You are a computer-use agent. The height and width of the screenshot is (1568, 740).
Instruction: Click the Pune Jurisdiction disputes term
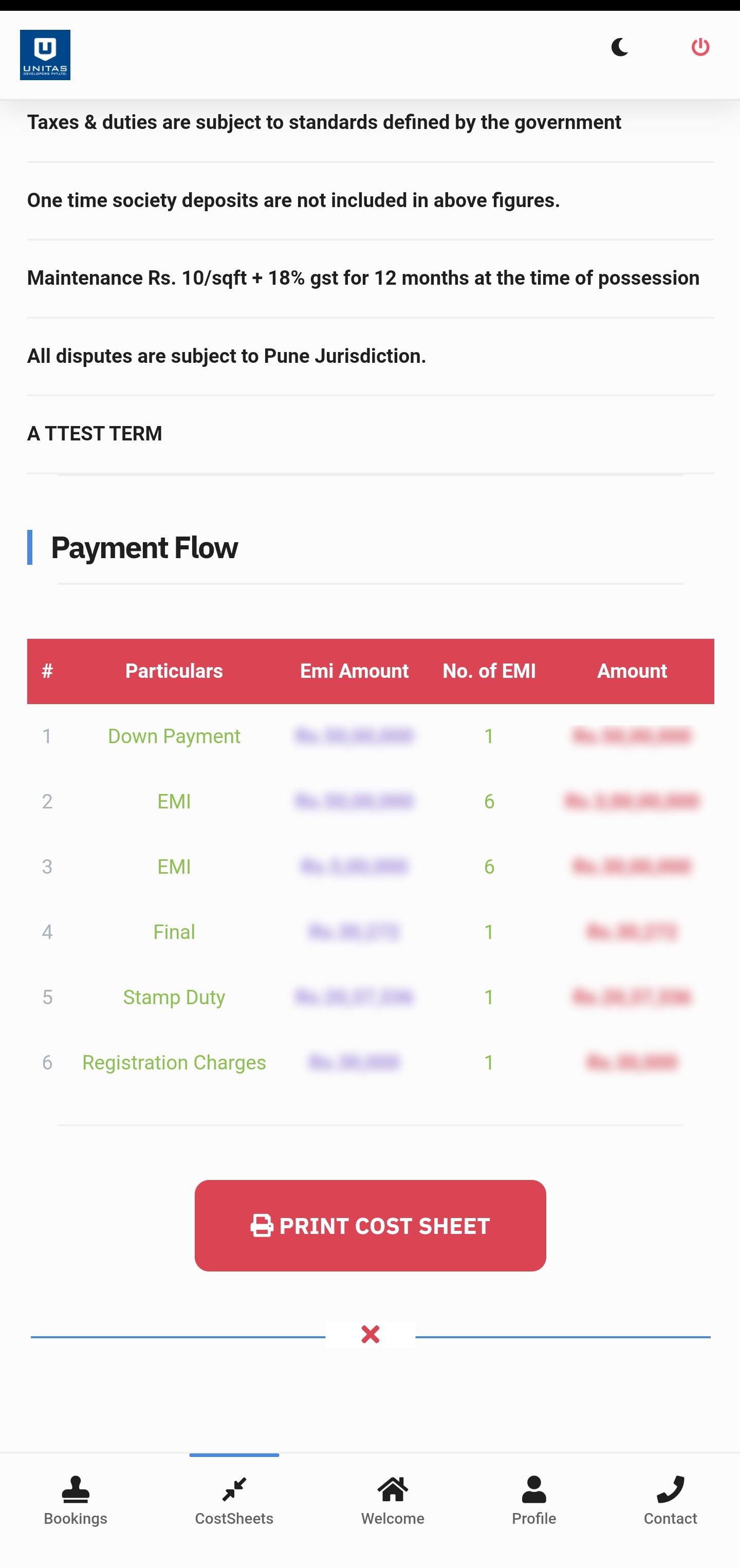pyautogui.click(x=227, y=356)
